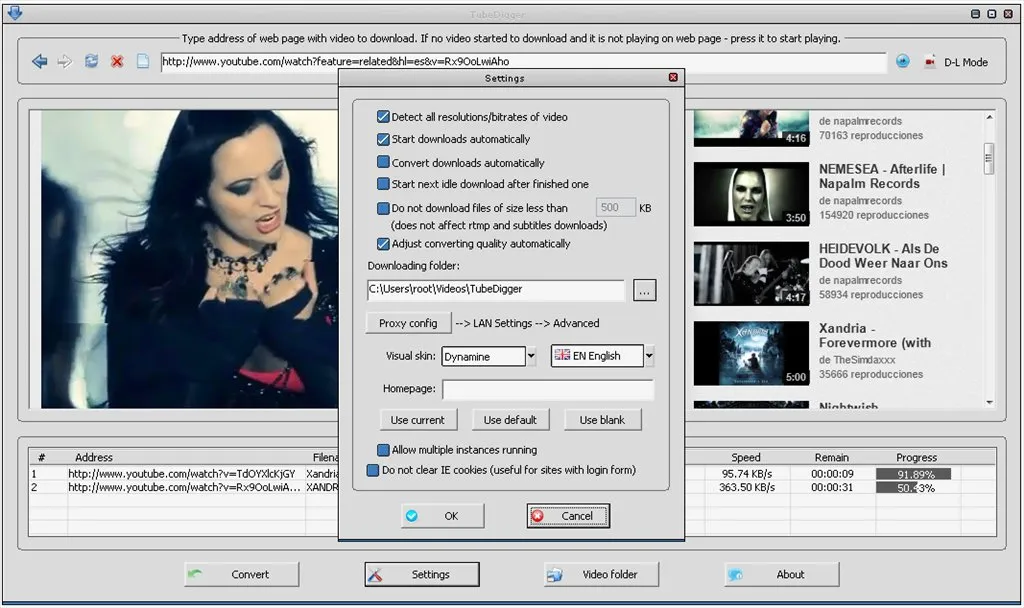Viewport: 1024px width, 608px height.
Task: Maximize the TubeDigger window
Action: pos(991,14)
